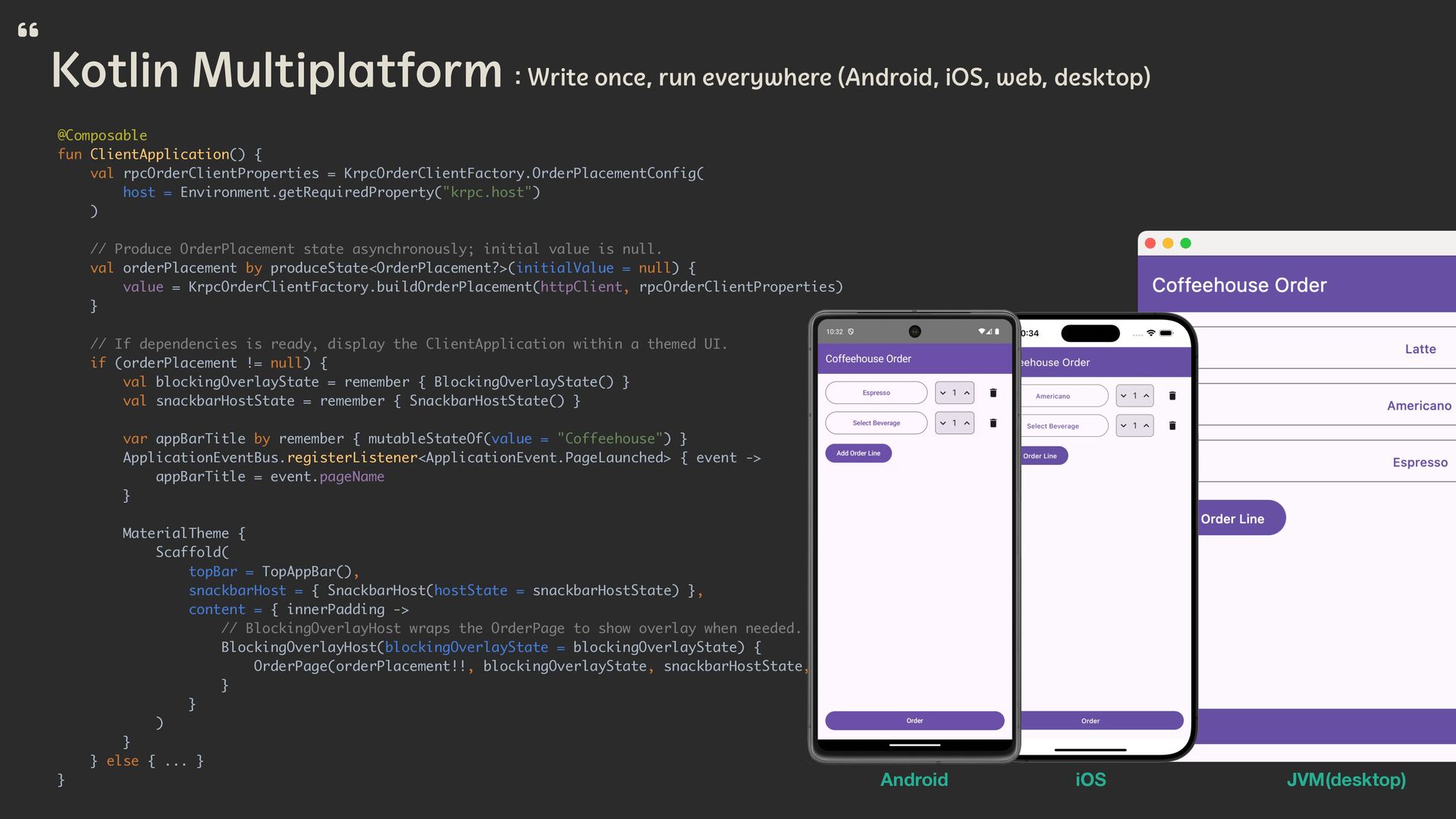
Task: Delete iOS Select Beverage order line
Action: (1172, 426)
